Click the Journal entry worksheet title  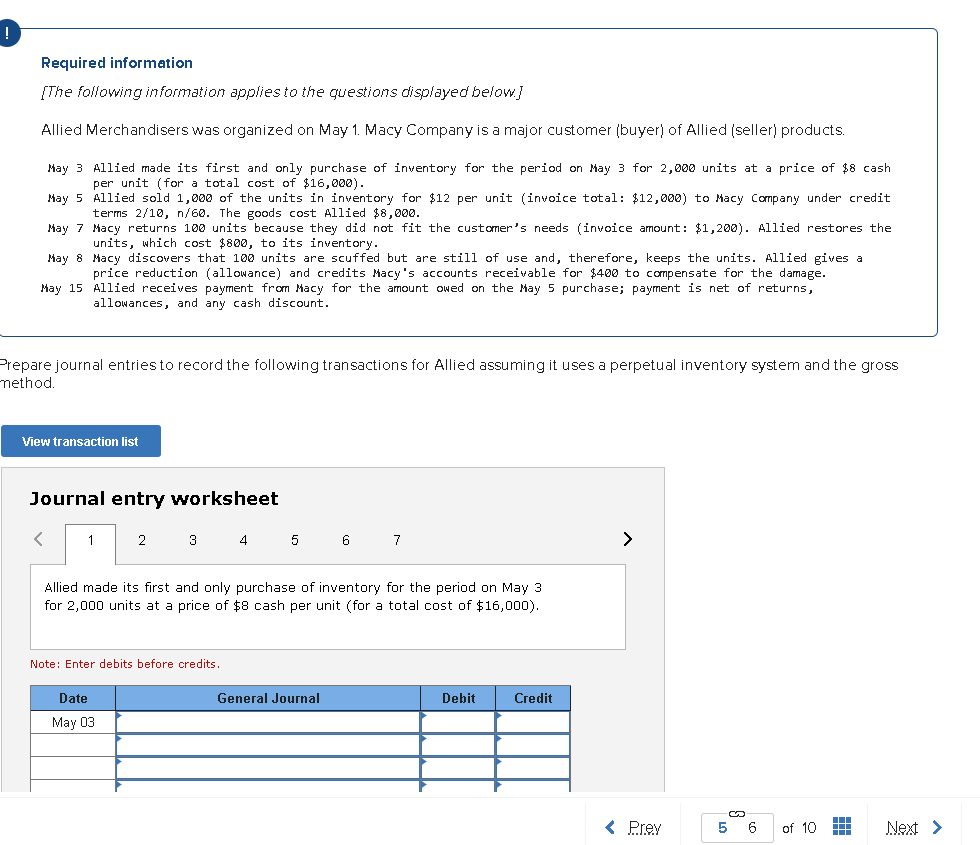click(154, 499)
